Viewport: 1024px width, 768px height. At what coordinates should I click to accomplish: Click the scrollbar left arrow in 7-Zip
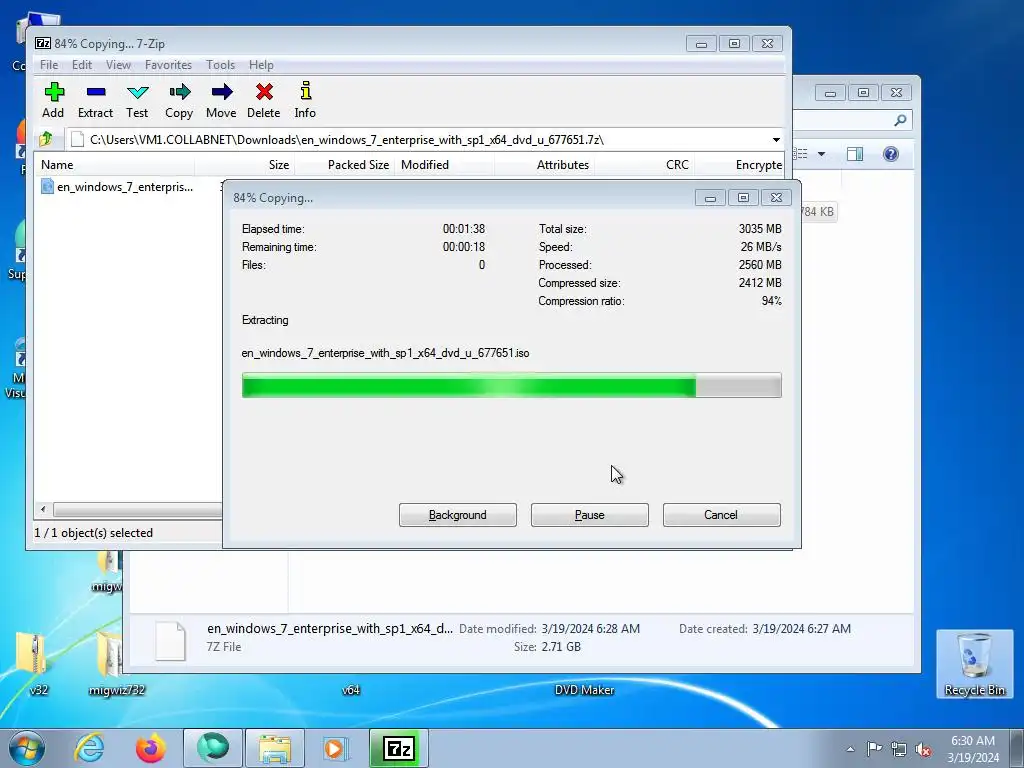43,509
